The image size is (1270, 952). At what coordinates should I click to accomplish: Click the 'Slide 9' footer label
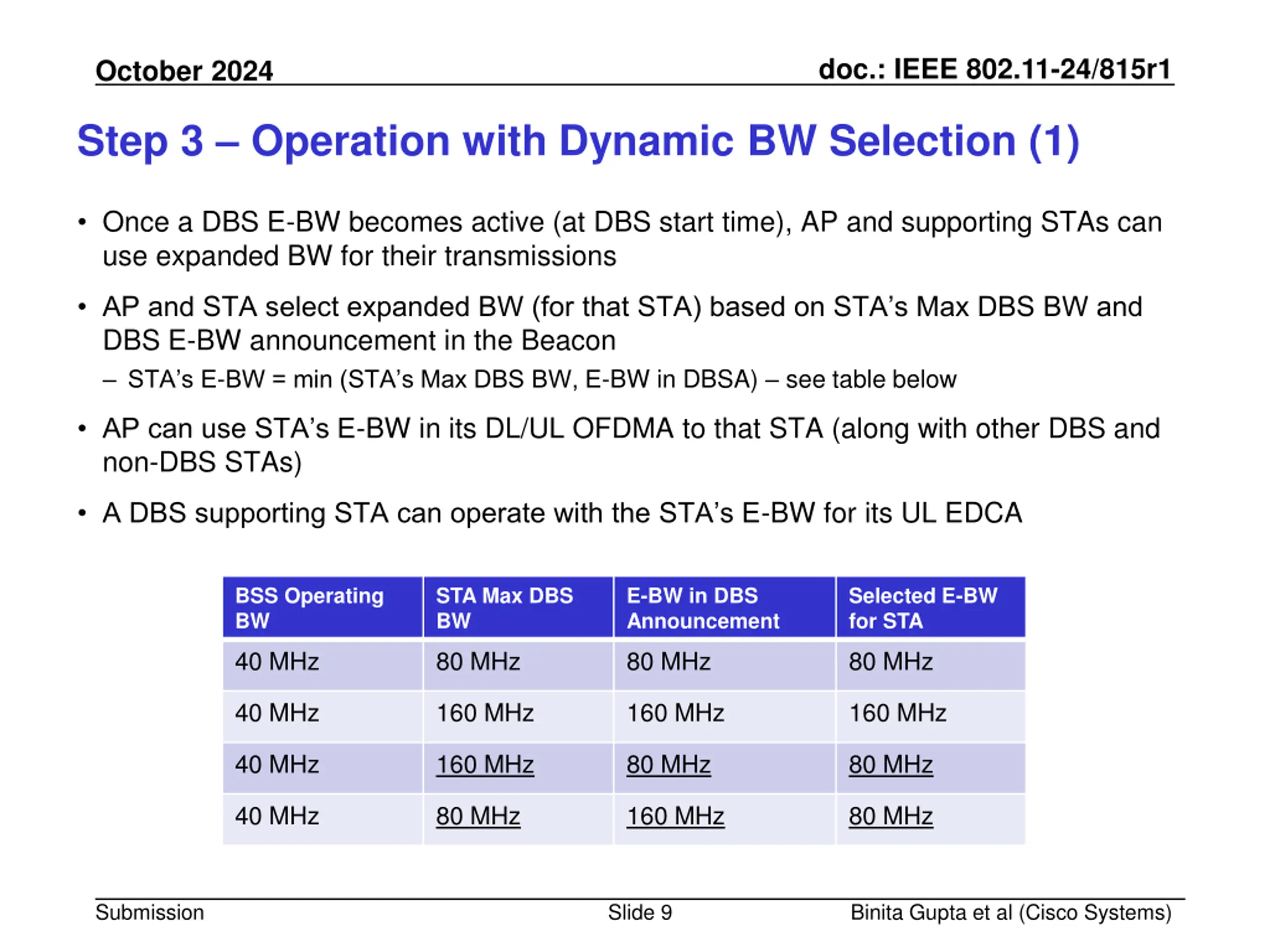(x=639, y=912)
